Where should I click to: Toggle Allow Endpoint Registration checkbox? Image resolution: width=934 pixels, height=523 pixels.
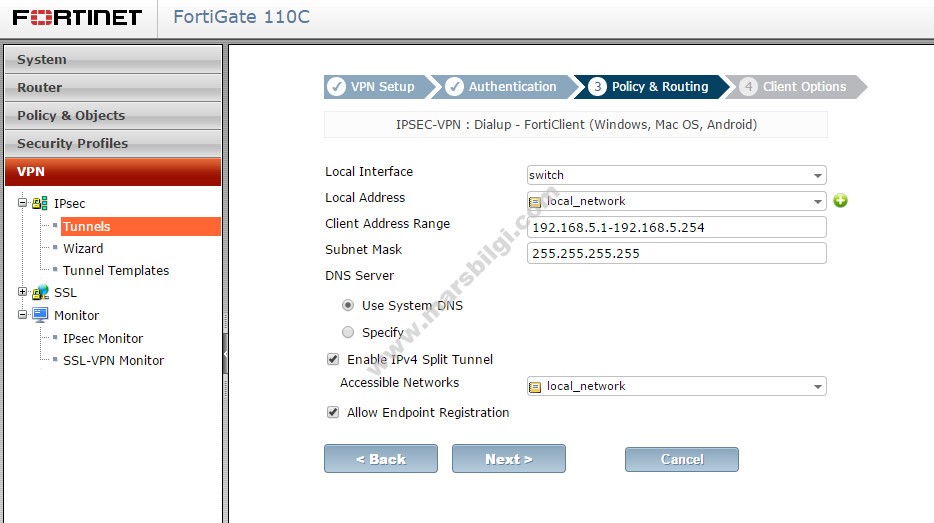point(333,412)
